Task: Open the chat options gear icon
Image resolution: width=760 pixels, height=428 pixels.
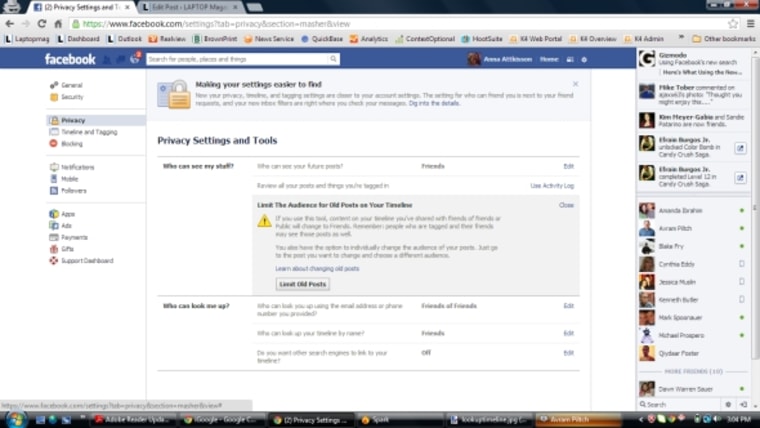Action: tap(728, 404)
